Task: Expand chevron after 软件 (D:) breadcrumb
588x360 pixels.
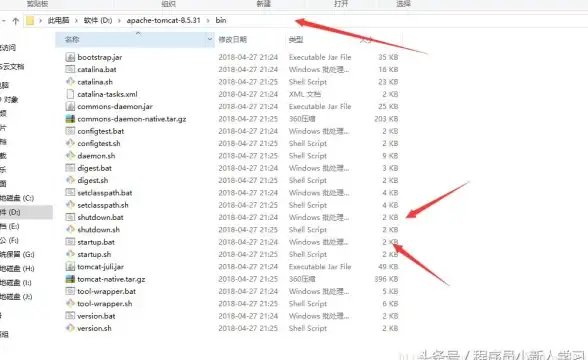Action: (119, 21)
